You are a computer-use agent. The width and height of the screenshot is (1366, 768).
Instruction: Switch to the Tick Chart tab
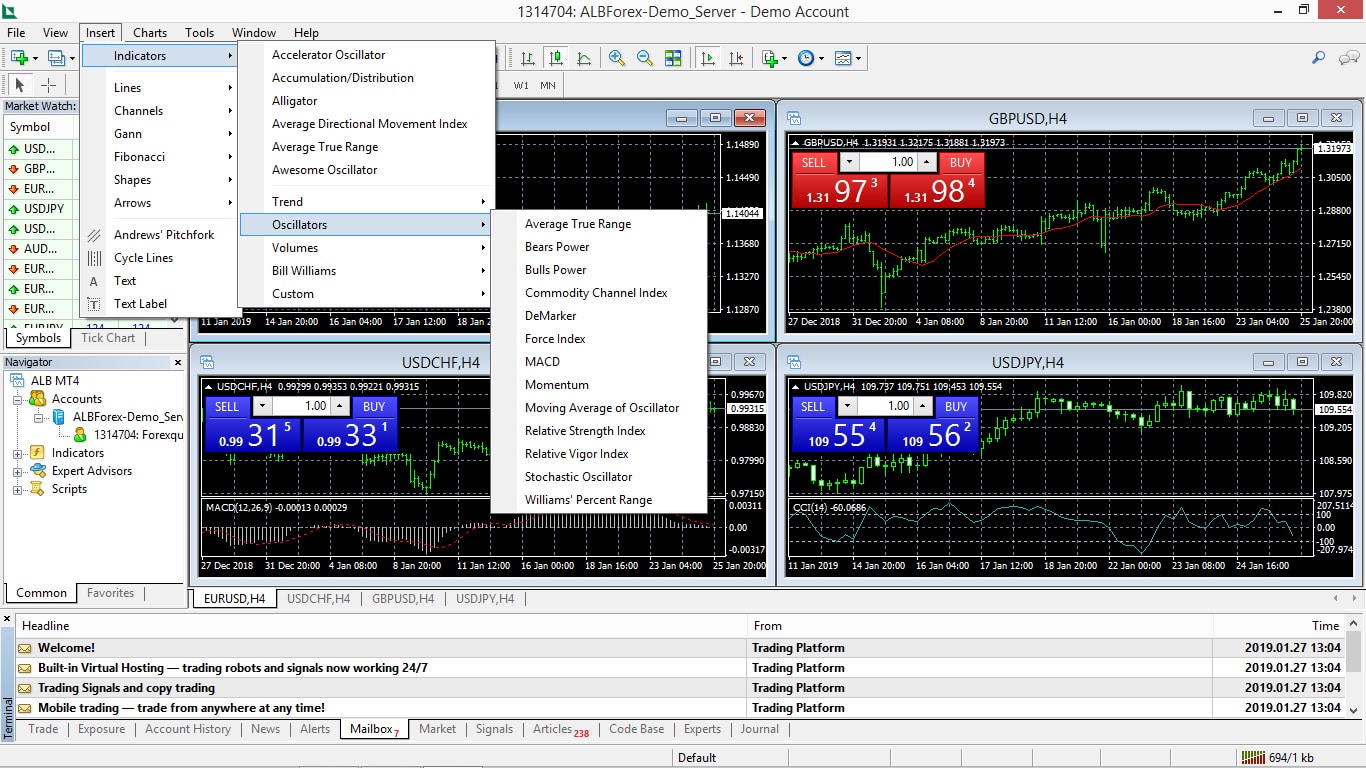pos(108,337)
